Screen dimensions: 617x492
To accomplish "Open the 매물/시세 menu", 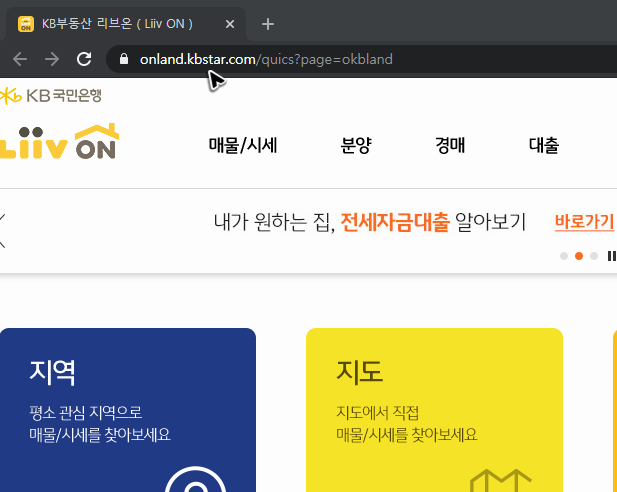I will click(x=243, y=145).
